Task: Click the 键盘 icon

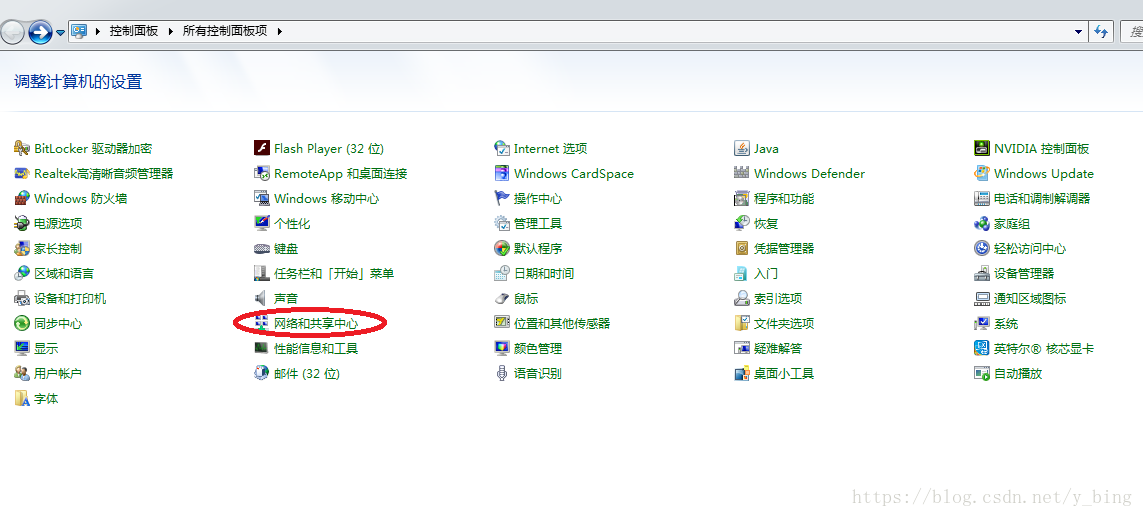Action: [x=262, y=249]
